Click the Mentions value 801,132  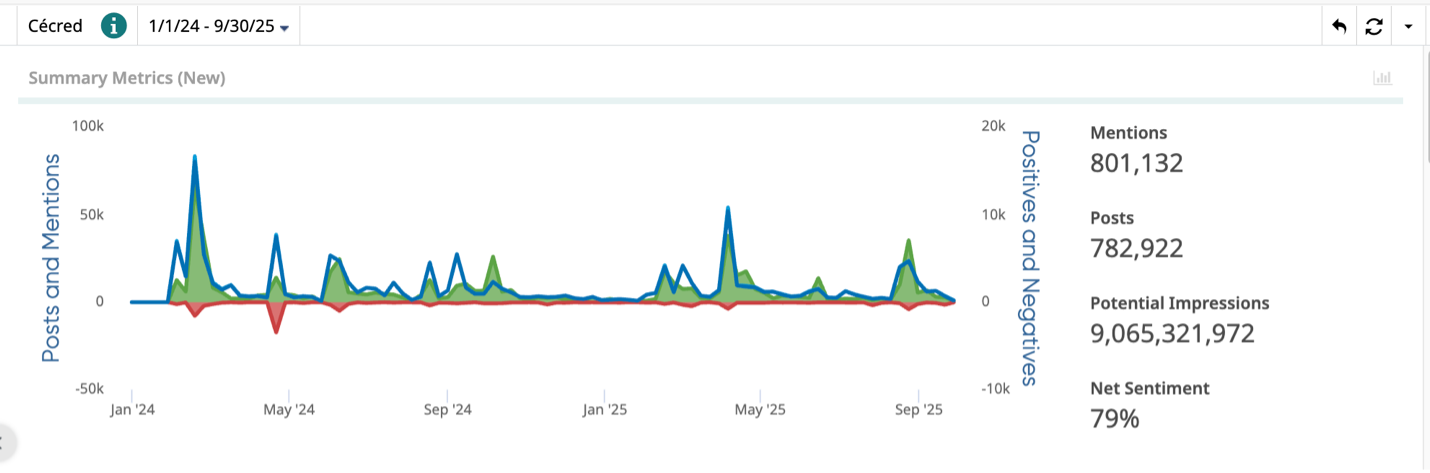point(1136,162)
